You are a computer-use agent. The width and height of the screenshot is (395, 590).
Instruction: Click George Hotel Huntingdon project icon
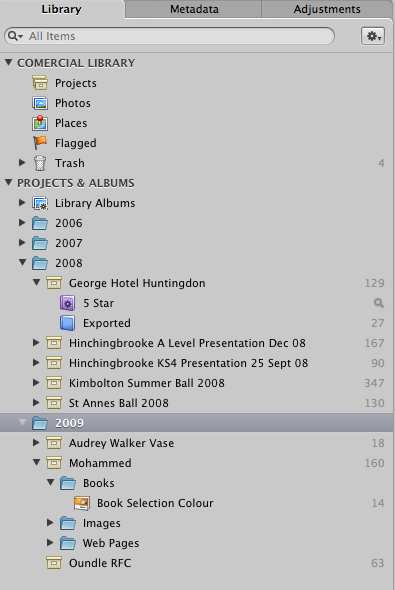pyautogui.click(x=54, y=283)
